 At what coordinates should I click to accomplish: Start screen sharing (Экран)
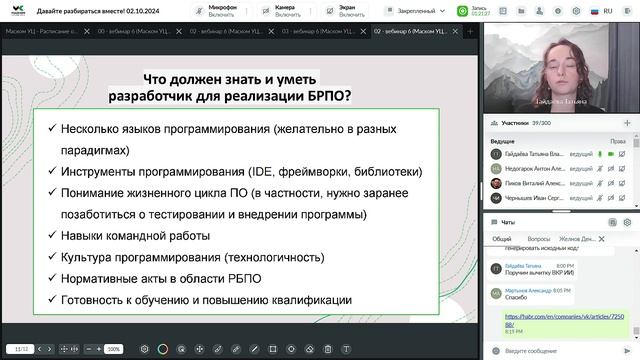click(x=346, y=11)
